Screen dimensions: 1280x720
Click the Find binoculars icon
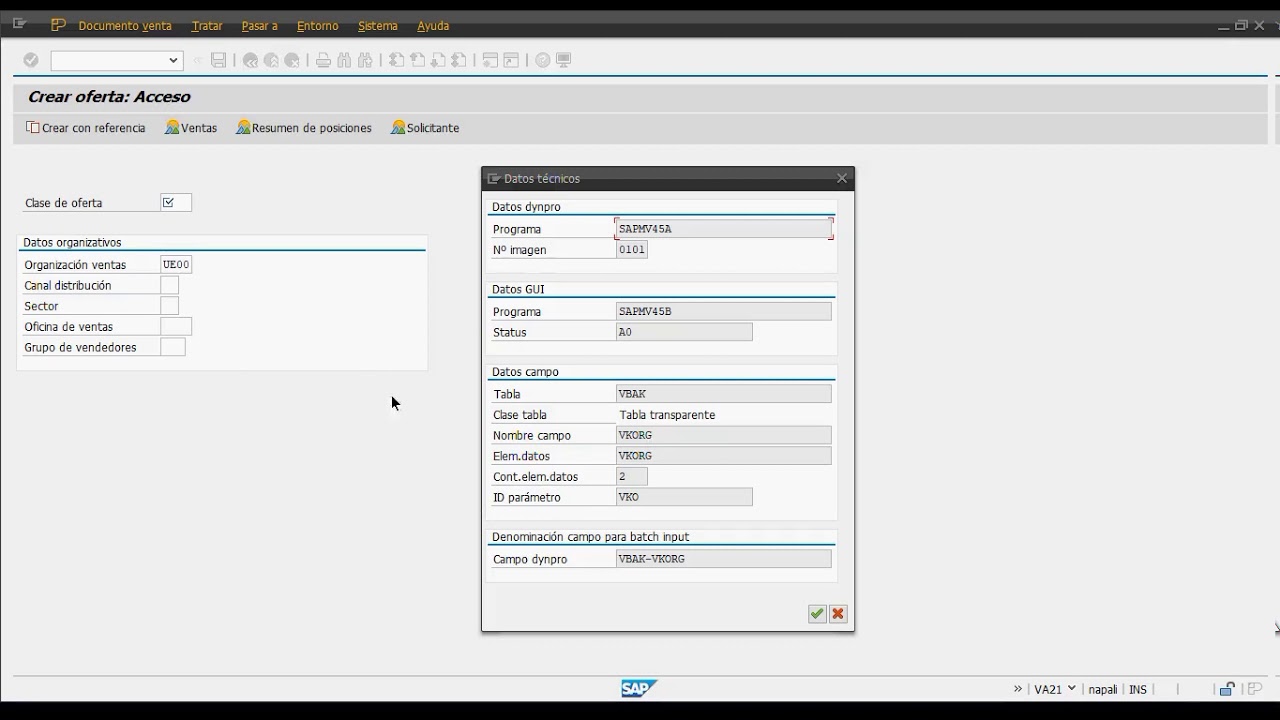click(x=344, y=60)
